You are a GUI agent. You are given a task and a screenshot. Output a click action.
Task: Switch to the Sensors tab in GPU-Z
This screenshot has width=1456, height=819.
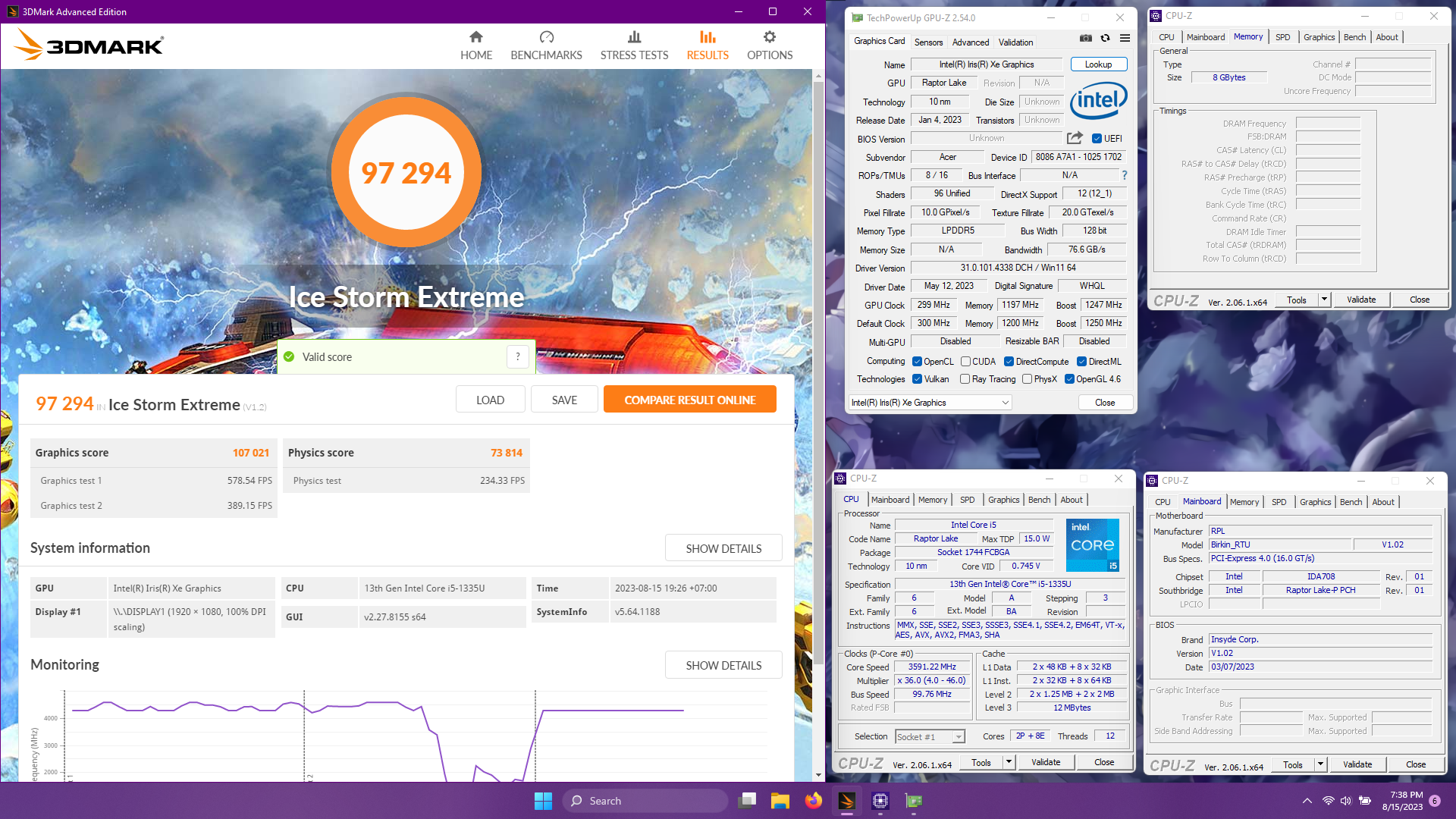point(928,42)
